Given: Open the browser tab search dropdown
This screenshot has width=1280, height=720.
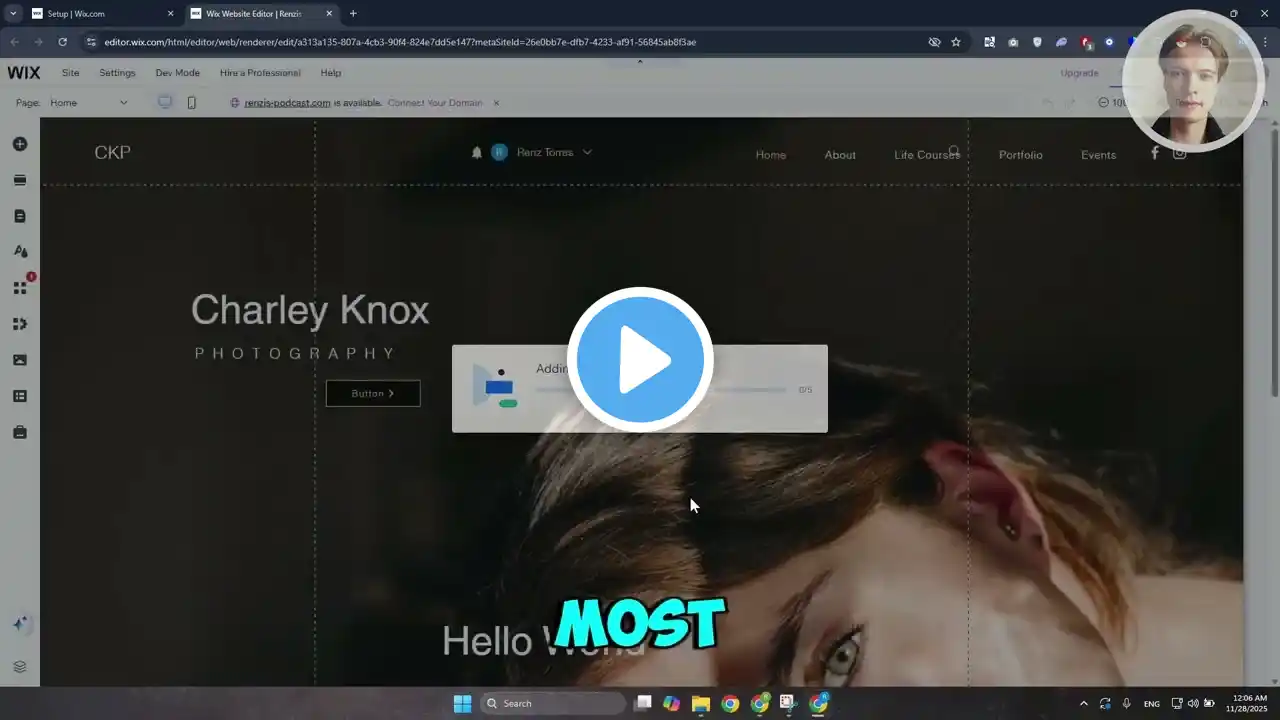Looking at the screenshot, I should pyautogui.click(x=13, y=14).
